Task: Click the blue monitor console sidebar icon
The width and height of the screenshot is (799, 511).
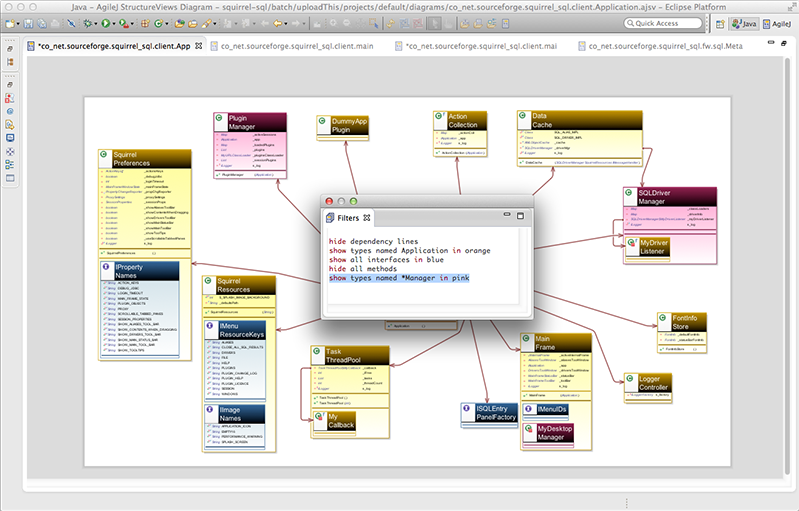Action: click(x=10, y=138)
